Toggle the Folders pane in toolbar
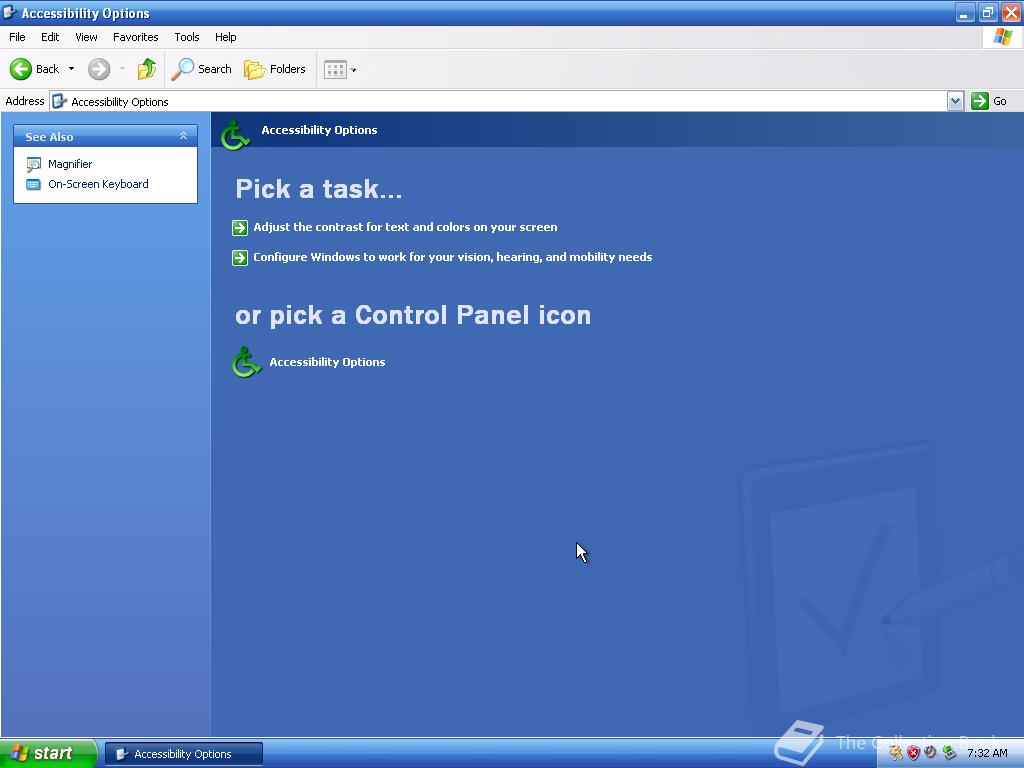 [274, 69]
